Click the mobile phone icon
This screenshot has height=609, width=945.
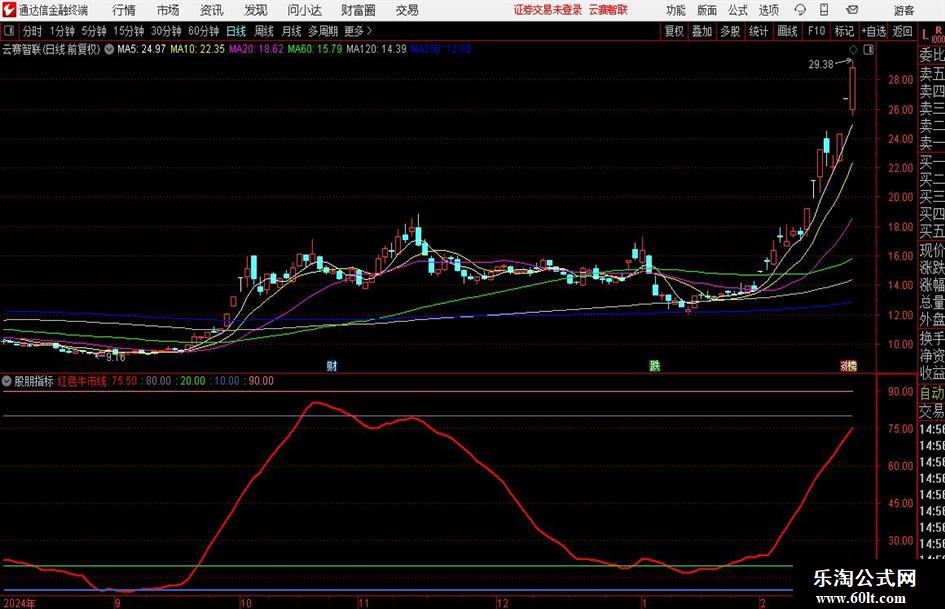click(x=824, y=10)
